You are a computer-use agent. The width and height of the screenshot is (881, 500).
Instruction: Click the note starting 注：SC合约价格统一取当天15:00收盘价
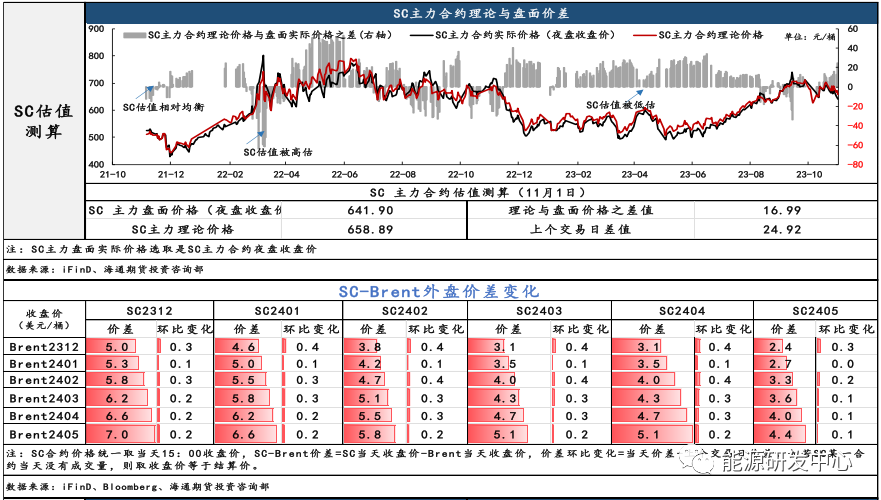click(x=436, y=459)
